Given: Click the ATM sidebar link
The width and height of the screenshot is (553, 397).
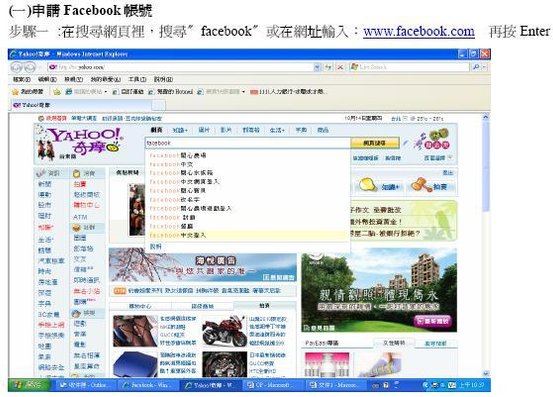Looking at the screenshot, I should click(80, 217).
